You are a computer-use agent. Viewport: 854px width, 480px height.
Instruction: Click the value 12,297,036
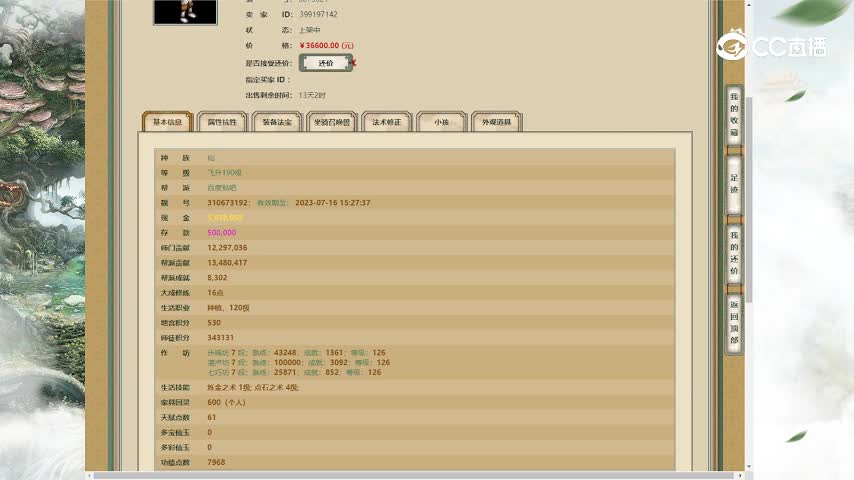point(227,248)
